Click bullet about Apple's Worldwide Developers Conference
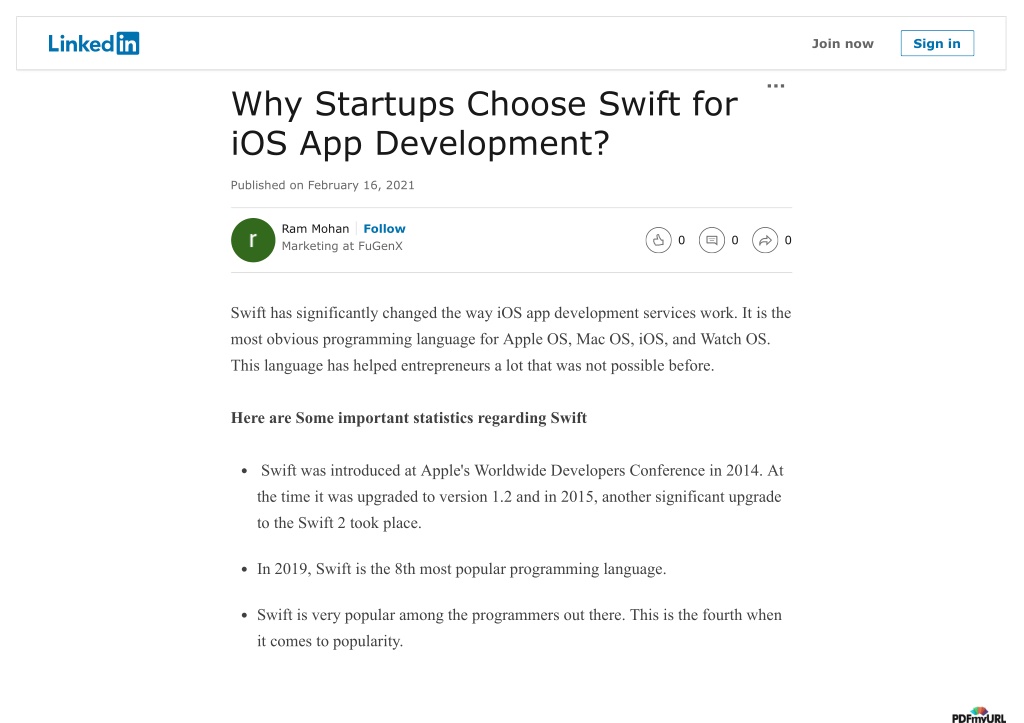This screenshot has width=1024, height=723. pos(520,496)
